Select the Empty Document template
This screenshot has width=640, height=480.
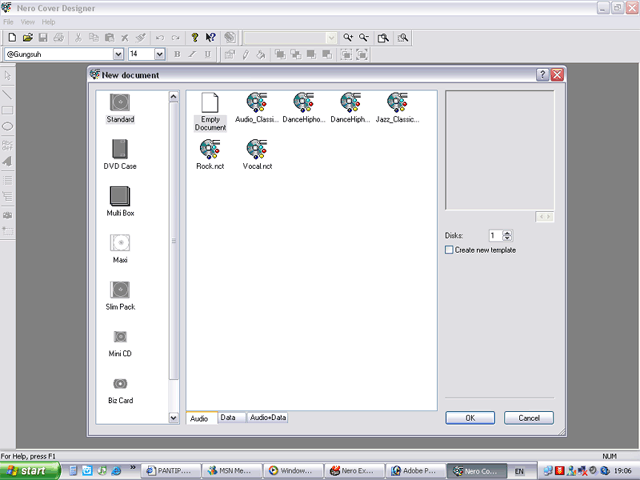pyautogui.click(x=210, y=111)
